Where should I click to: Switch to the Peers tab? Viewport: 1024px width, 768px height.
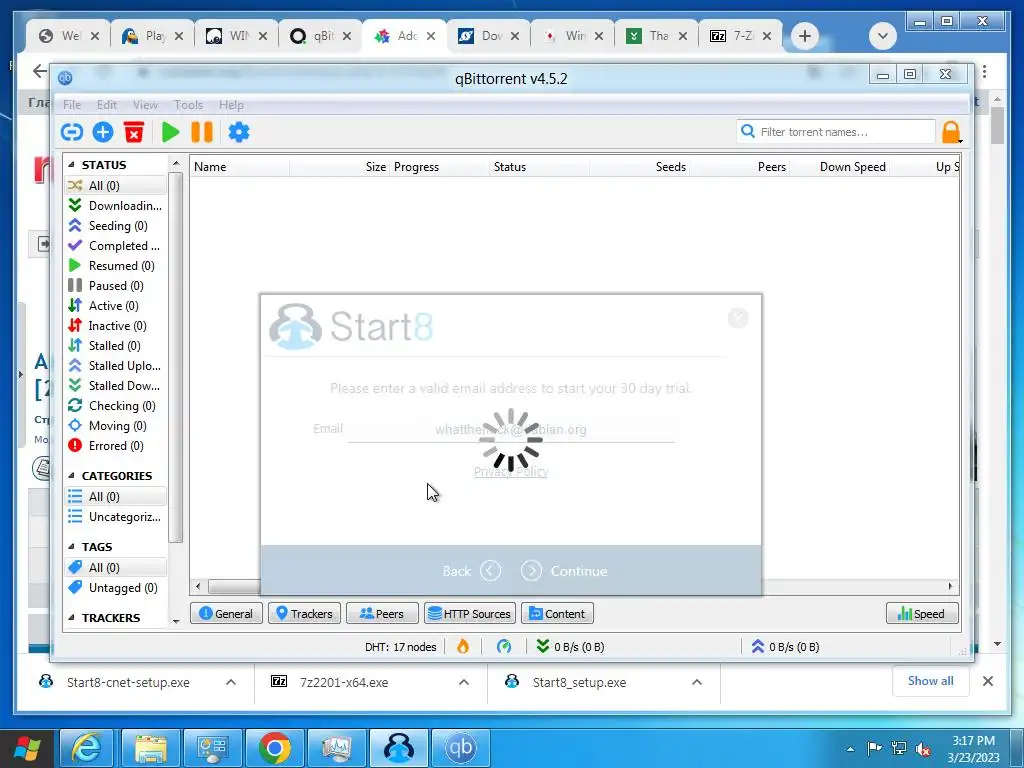382,614
